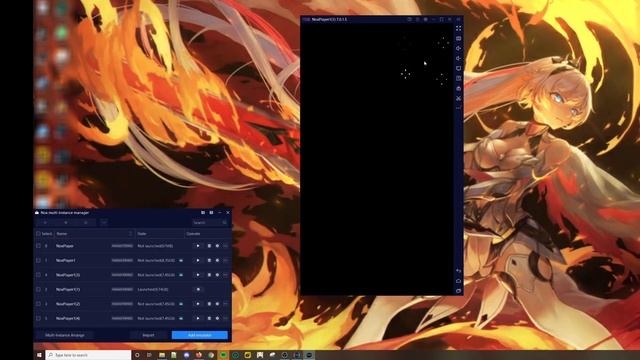Click the taskbar Type here to search box
The image size is (640, 360).
pos(88,355)
